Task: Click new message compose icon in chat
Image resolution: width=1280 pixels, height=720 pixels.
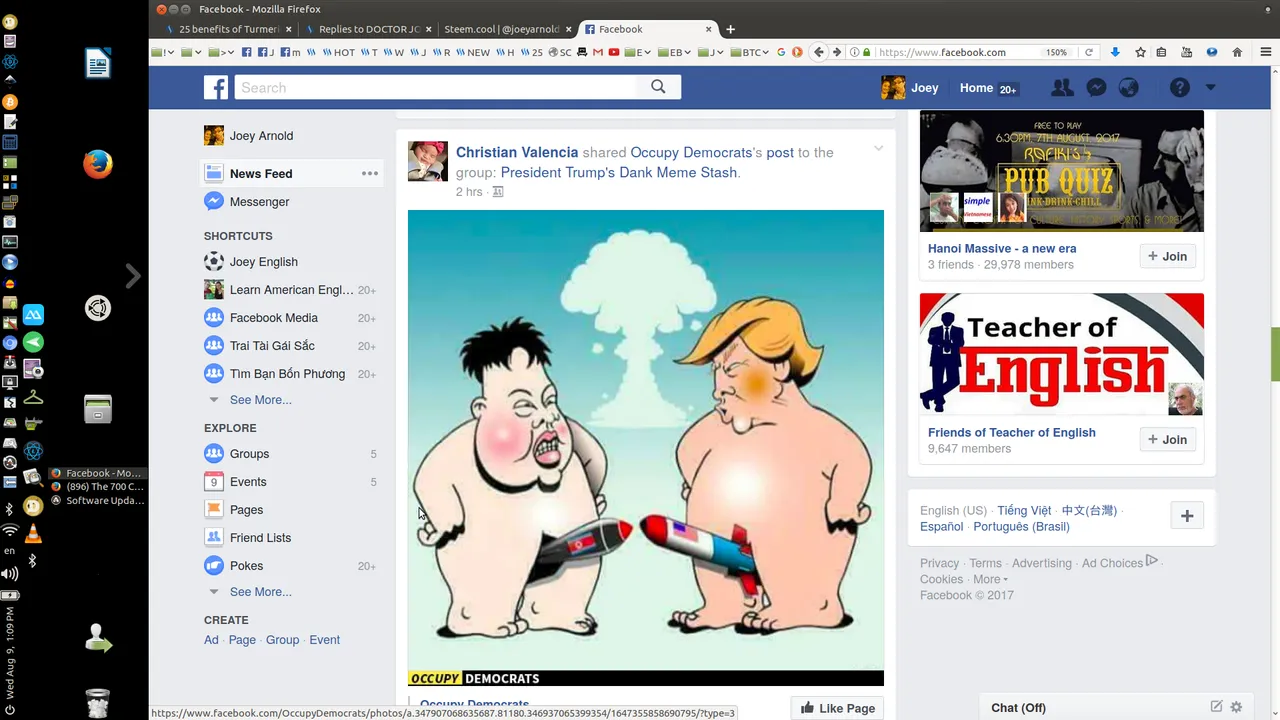Action: (x=1216, y=707)
